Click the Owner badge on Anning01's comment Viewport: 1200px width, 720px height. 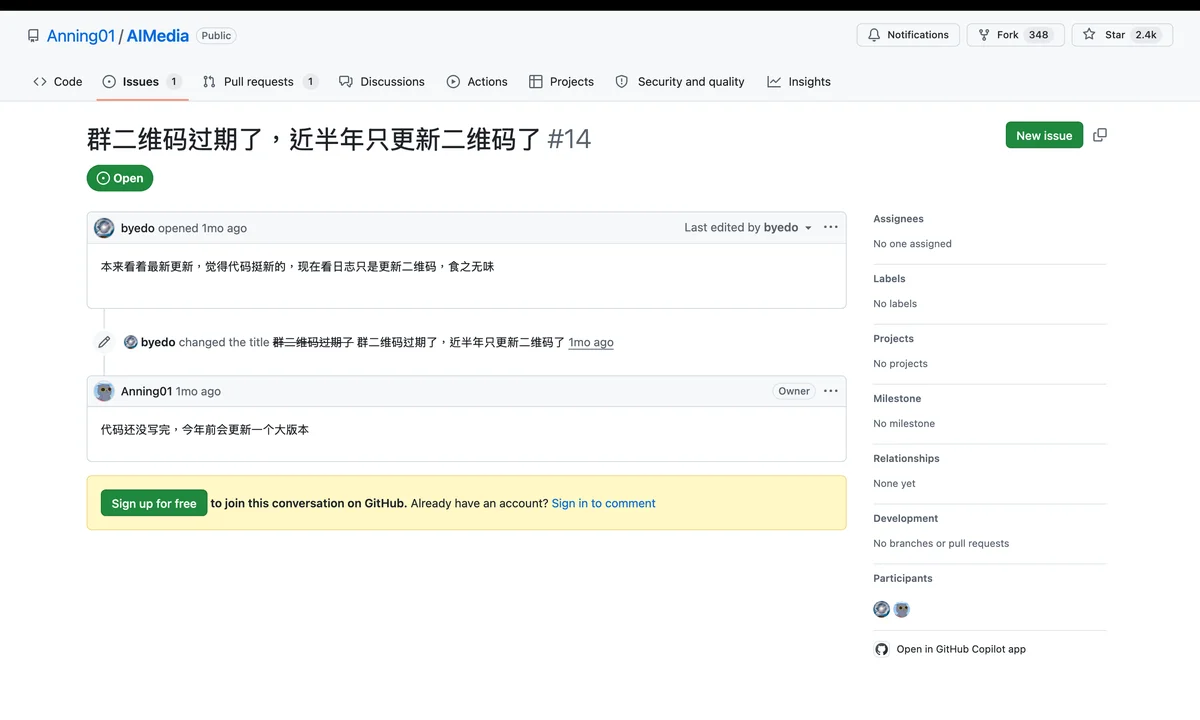[x=794, y=391]
